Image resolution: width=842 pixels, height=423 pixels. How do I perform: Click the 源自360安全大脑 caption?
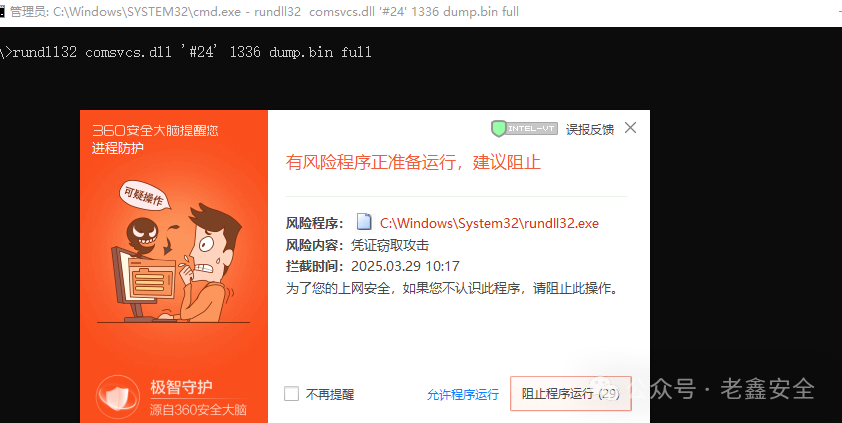[198, 410]
